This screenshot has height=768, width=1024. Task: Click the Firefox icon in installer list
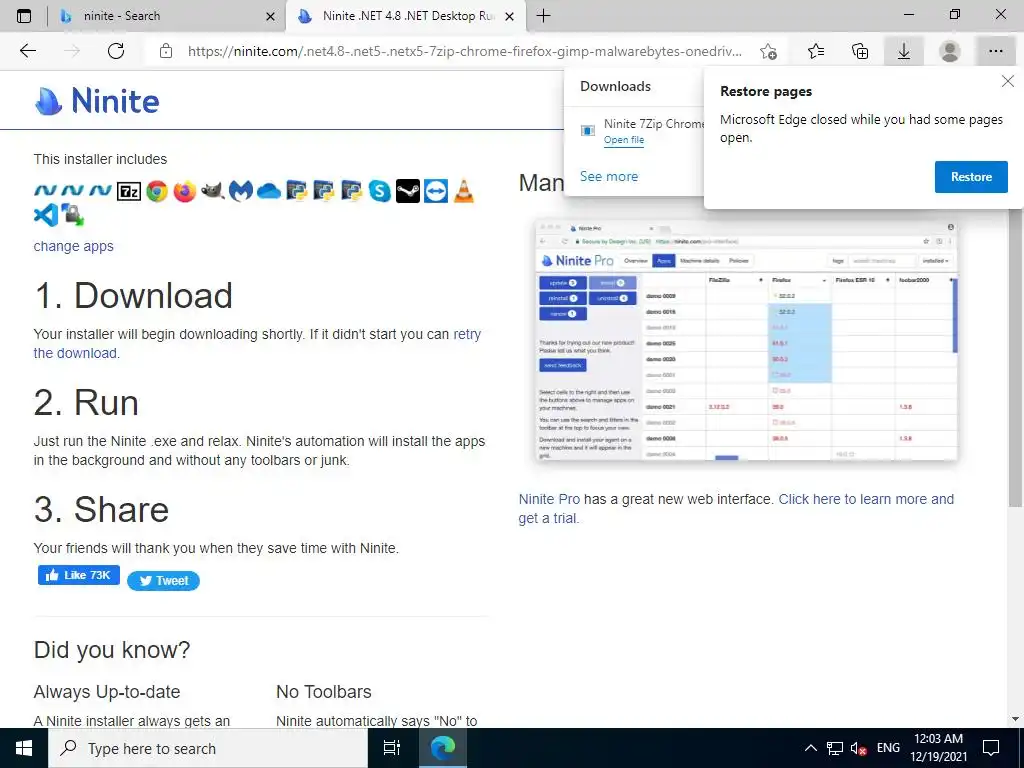click(x=185, y=191)
